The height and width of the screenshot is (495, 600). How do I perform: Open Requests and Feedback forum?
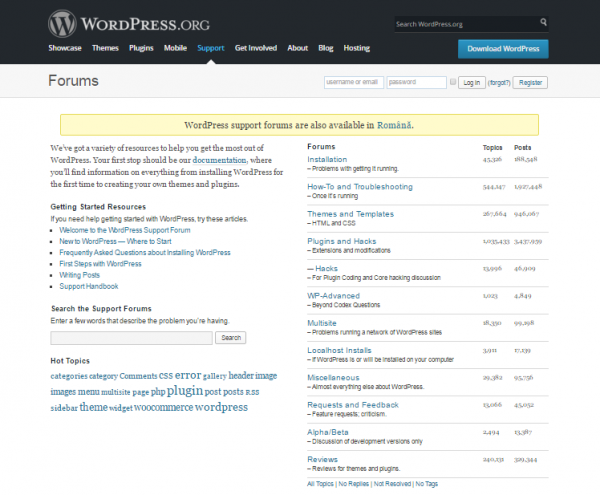tap(353, 405)
